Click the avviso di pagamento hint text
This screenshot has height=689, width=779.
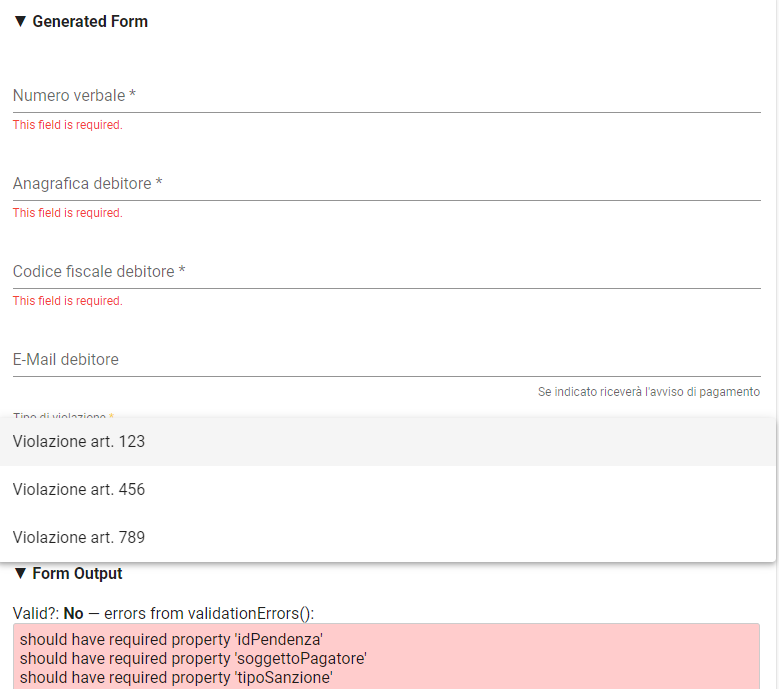(x=648, y=392)
